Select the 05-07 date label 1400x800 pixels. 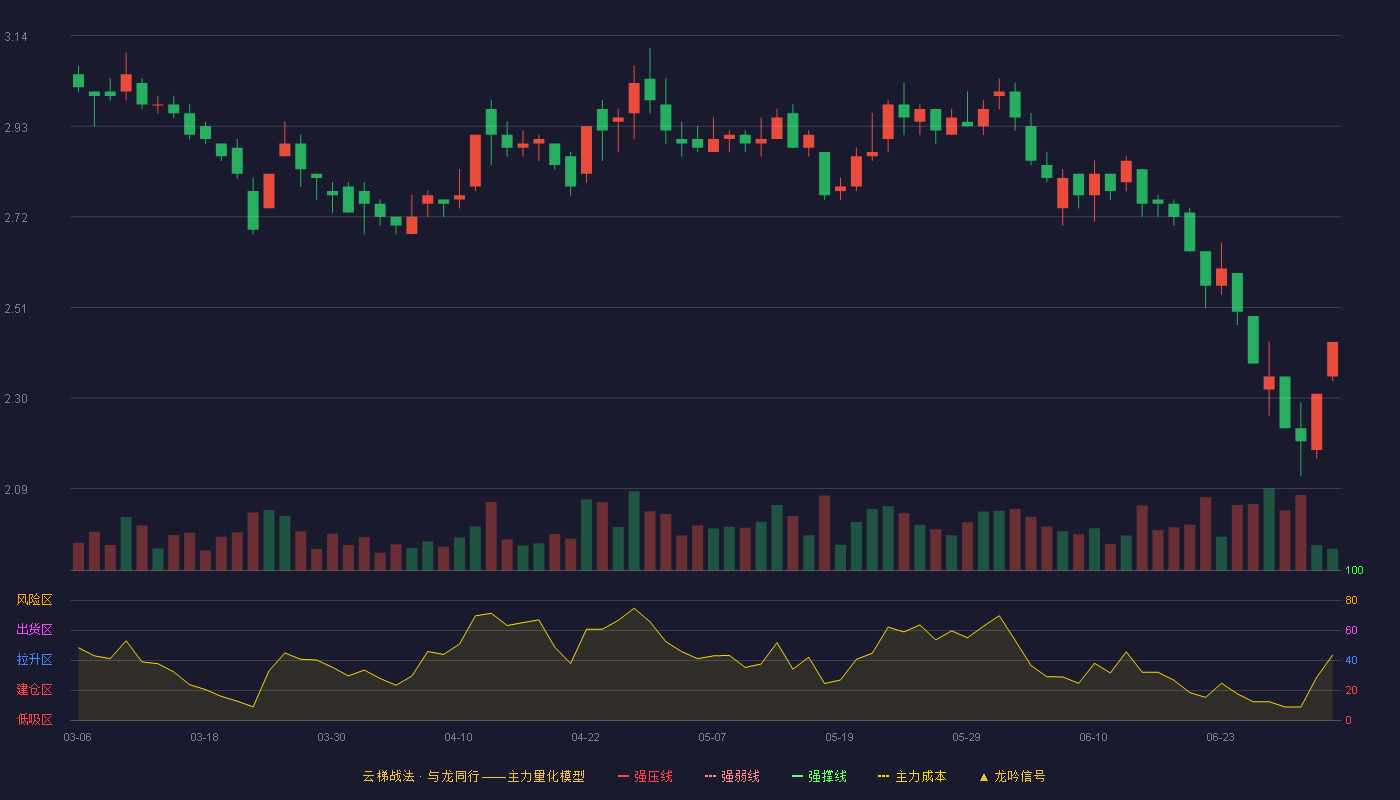(x=712, y=737)
